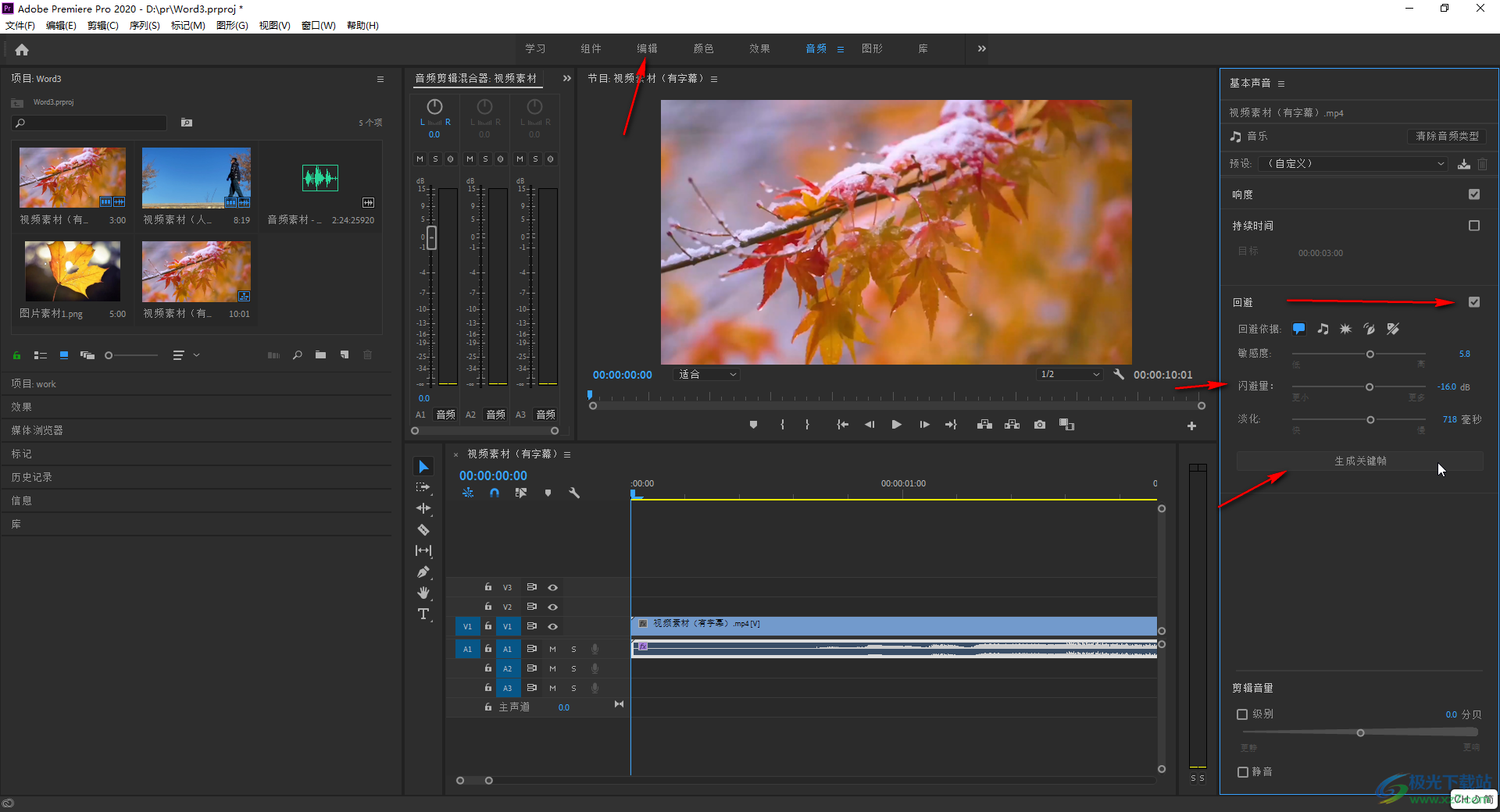
Task: Enable the 级别 level checkbox
Action: [1242, 714]
